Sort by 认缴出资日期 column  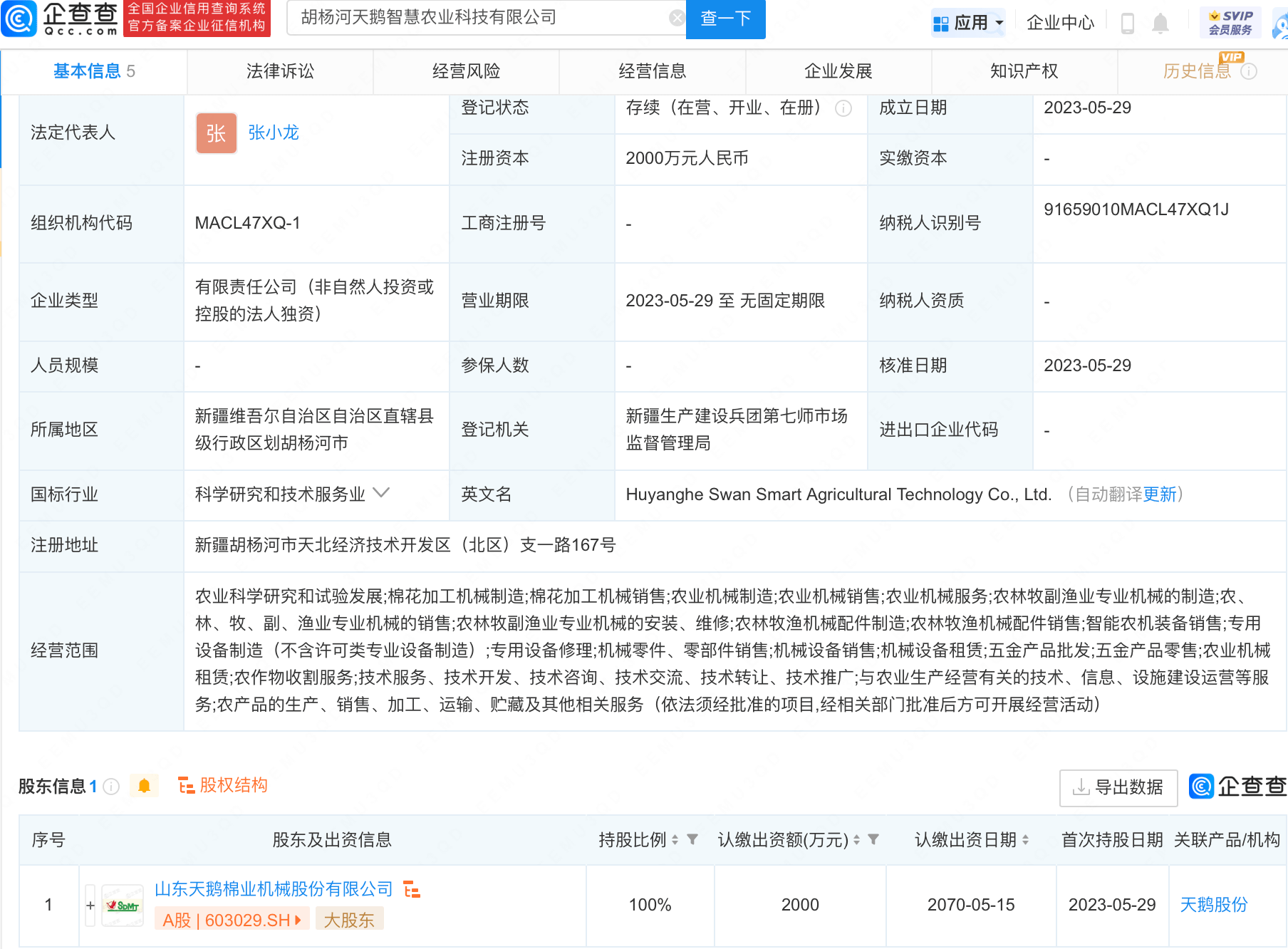point(1025,840)
